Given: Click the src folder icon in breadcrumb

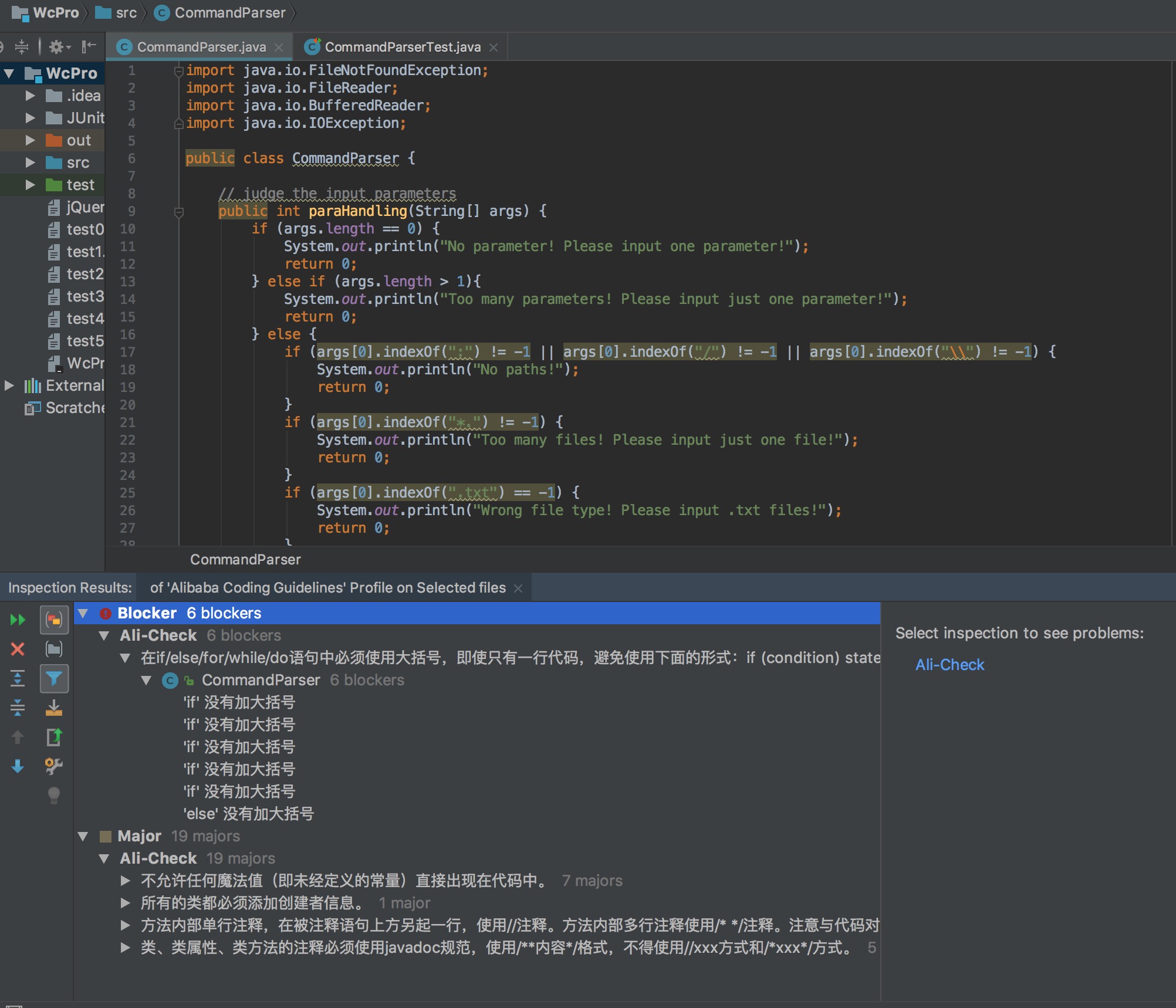Looking at the screenshot, I should pos(103,13).
